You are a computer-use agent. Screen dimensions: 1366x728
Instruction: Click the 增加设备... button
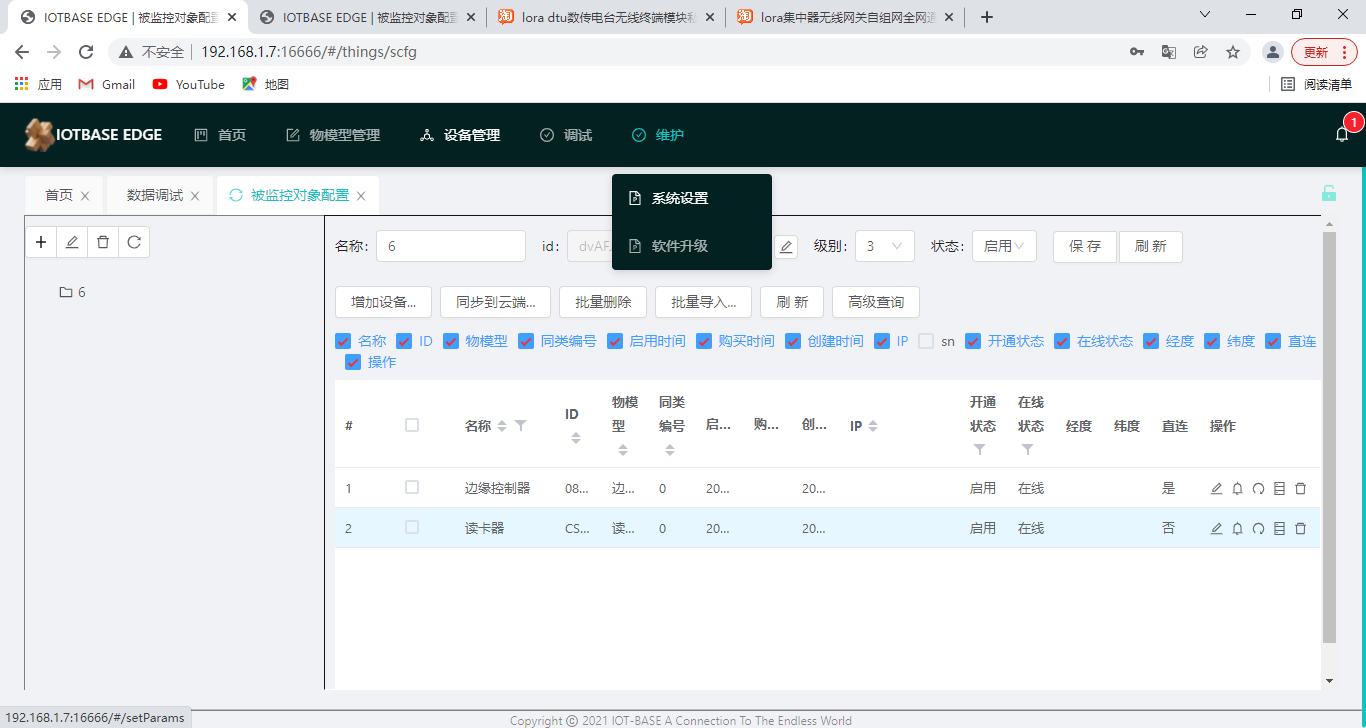[x=383, y=302]
